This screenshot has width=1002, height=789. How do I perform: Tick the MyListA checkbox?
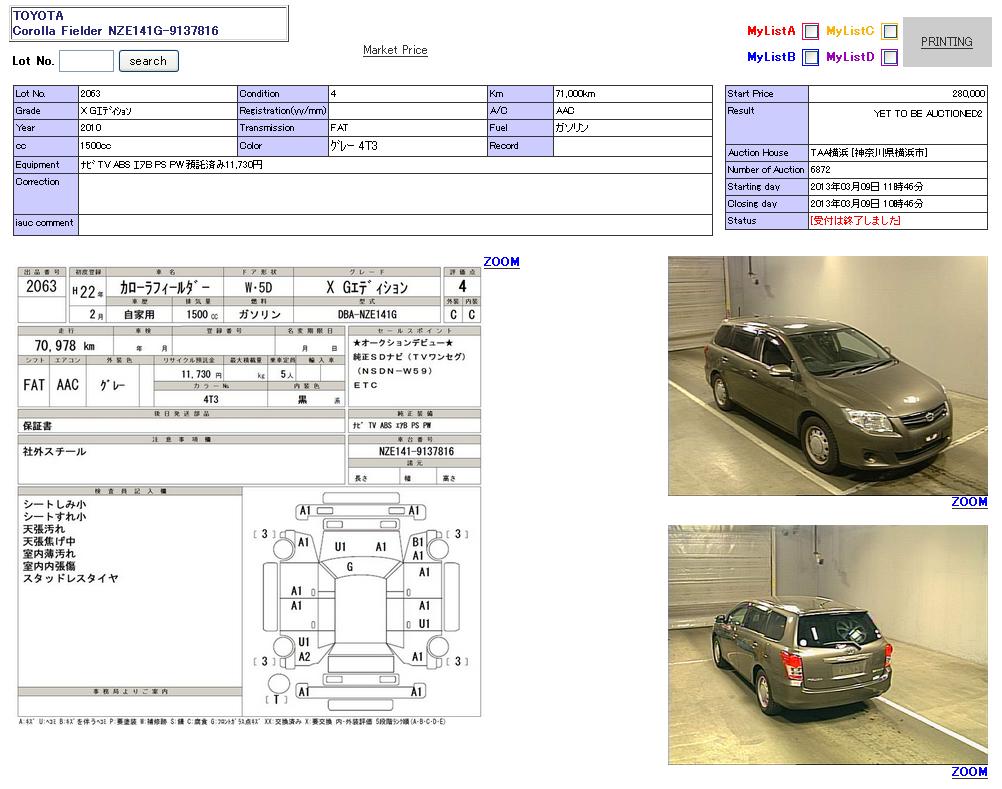810,32
